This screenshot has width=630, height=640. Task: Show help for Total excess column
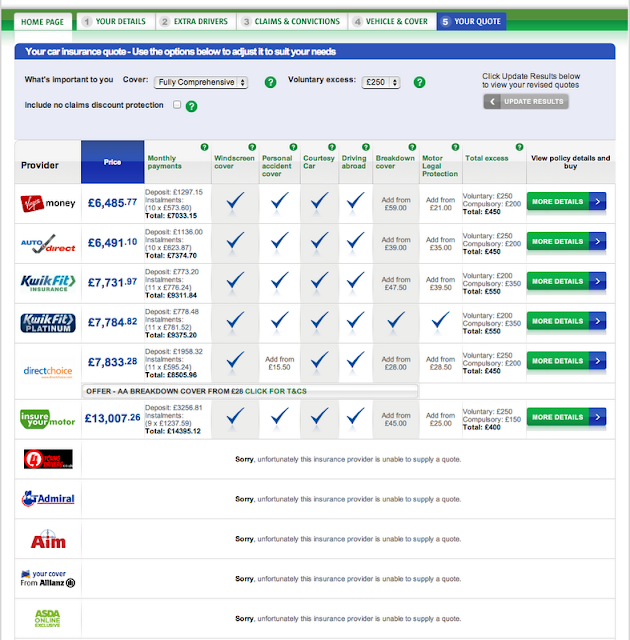pyautogui.click(x=519, y=147)
